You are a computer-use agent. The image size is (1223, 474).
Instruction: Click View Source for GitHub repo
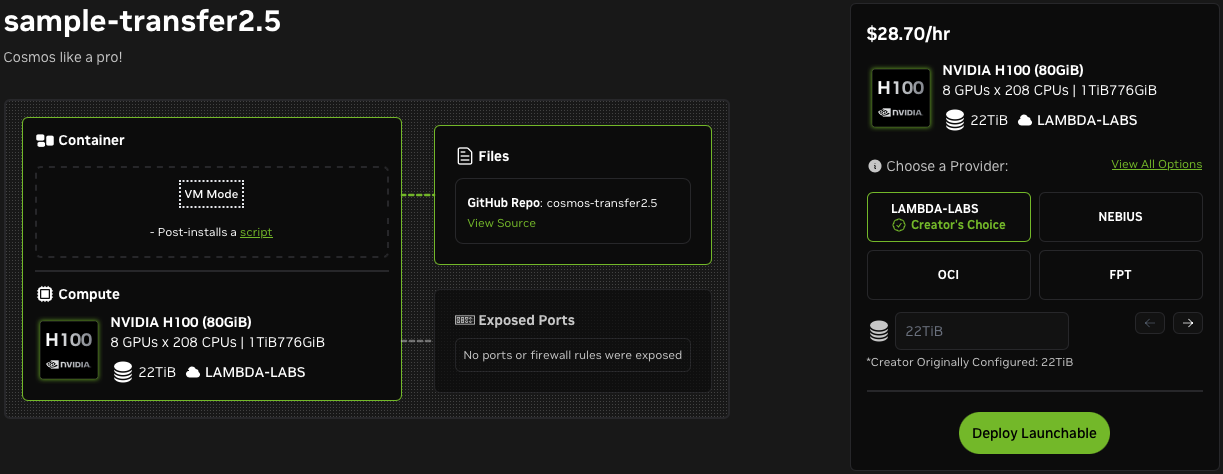(501, 223)
